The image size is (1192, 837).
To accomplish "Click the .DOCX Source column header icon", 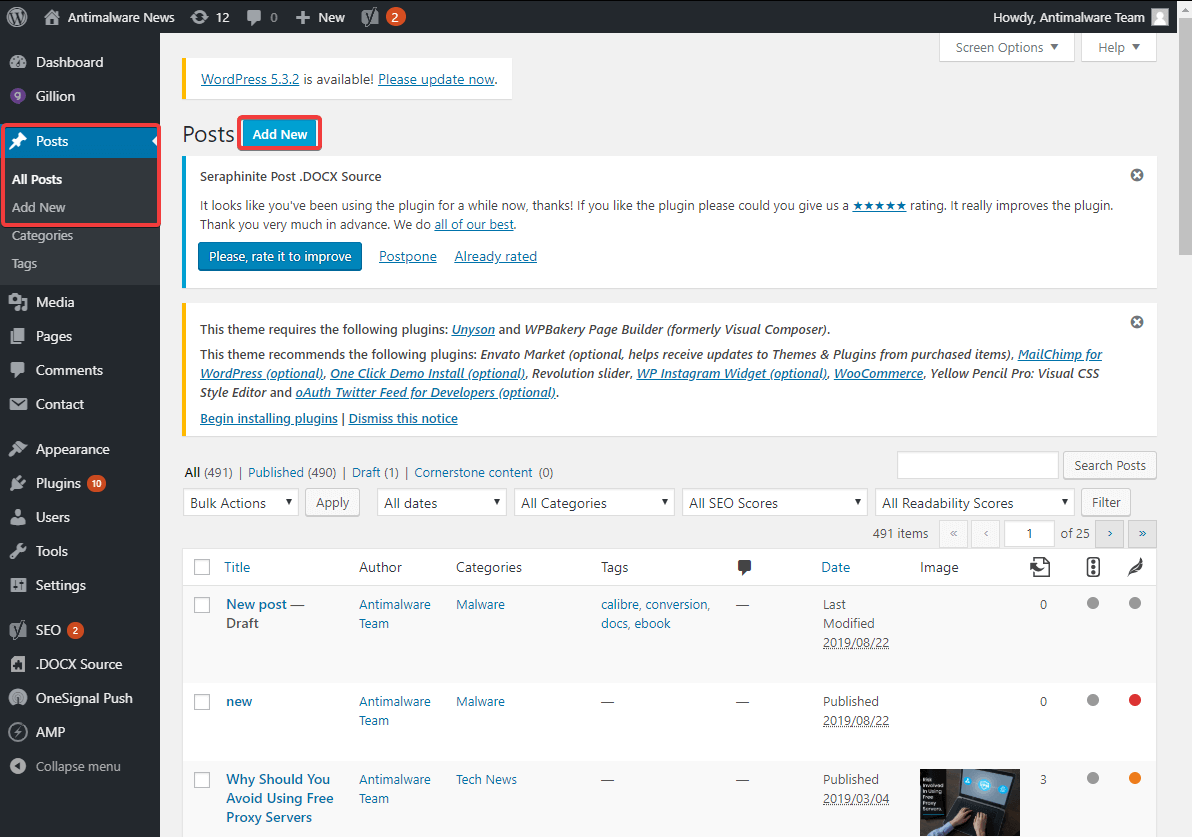I will 1040,567.
